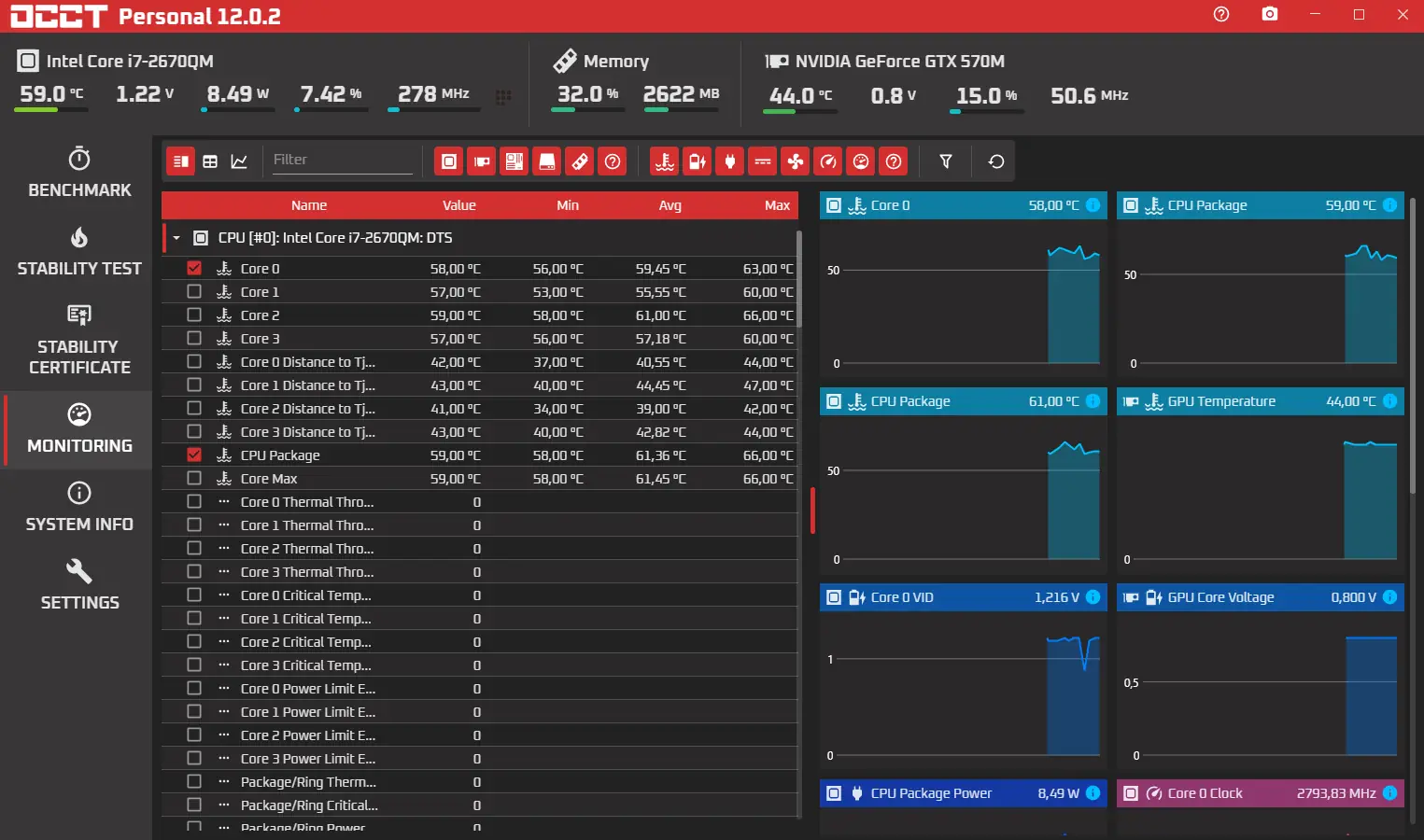Open the Benchmark section

coord(79,173)
